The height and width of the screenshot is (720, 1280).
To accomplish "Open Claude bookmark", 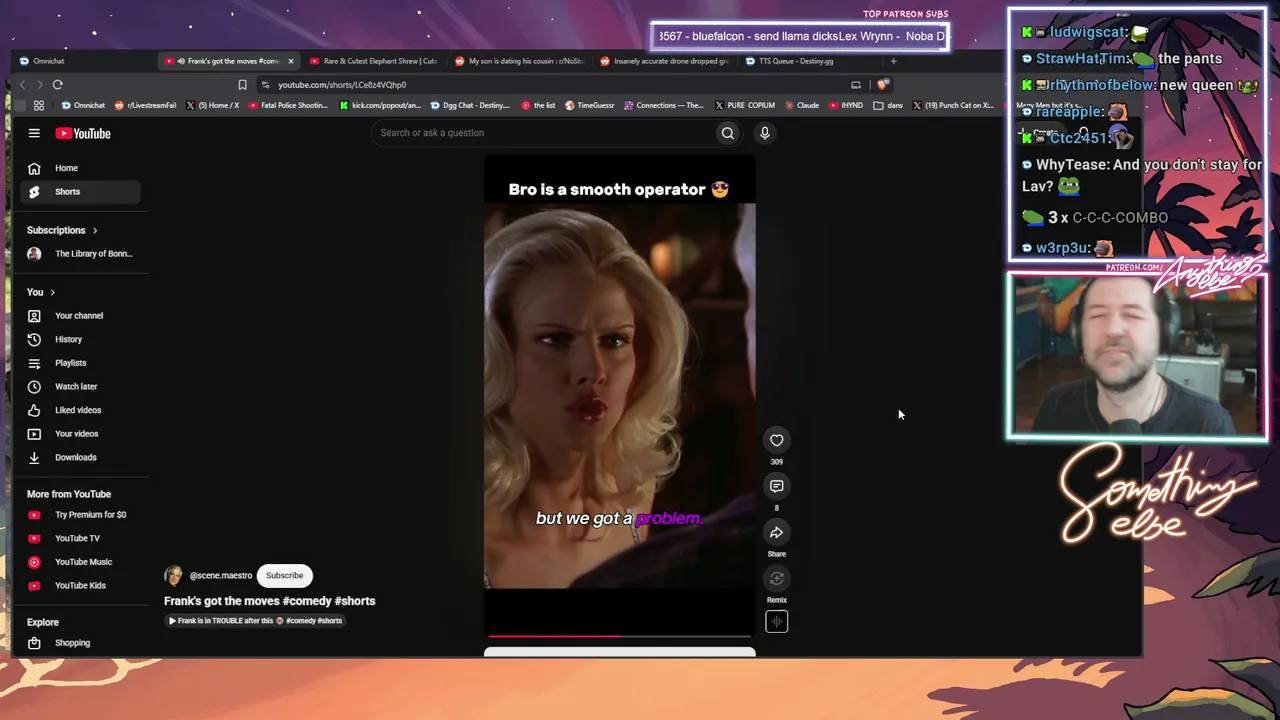I will pos(802,105).
